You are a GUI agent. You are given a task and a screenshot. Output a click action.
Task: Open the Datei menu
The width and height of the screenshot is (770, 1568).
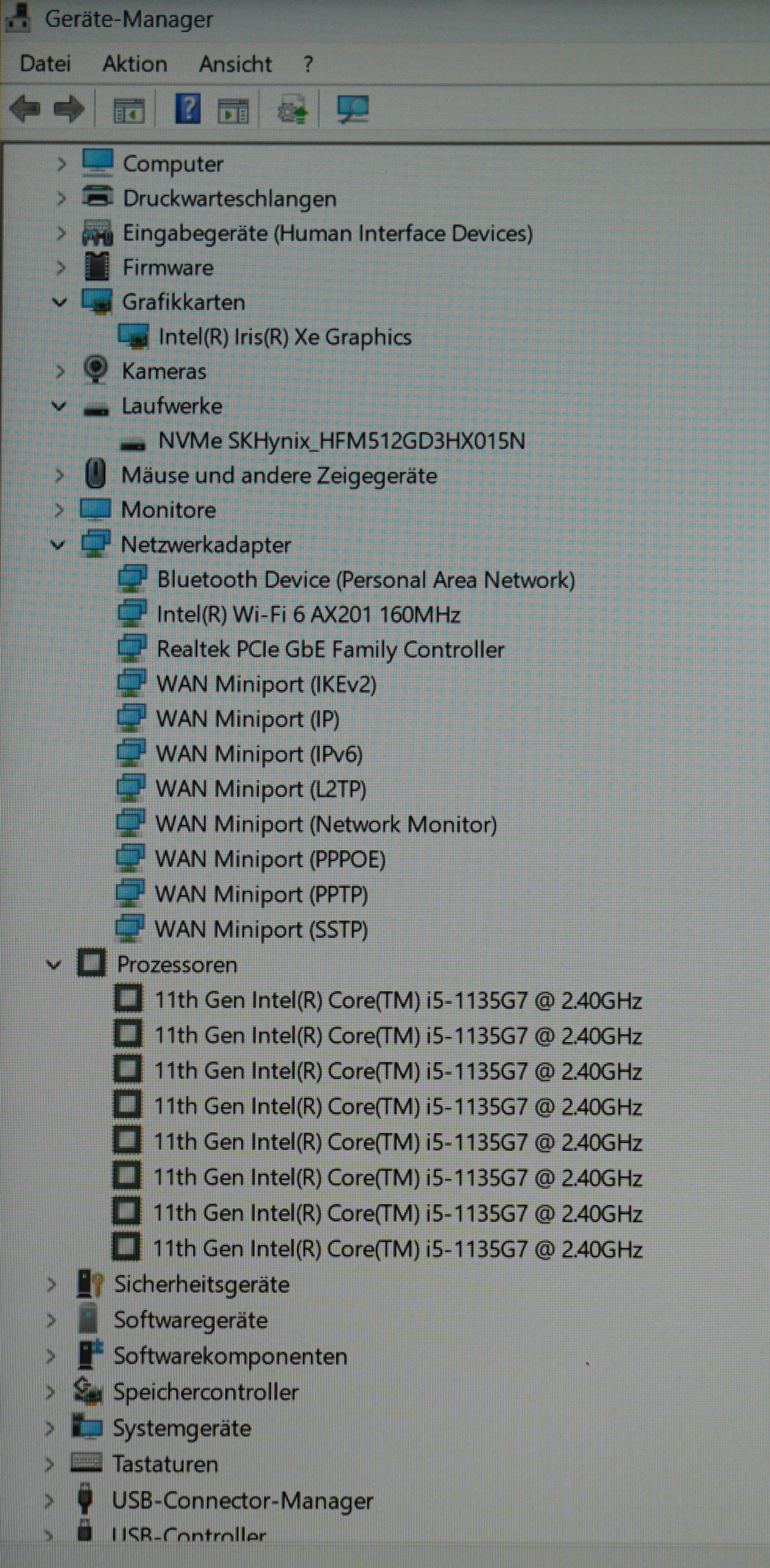tap(45, 64)
